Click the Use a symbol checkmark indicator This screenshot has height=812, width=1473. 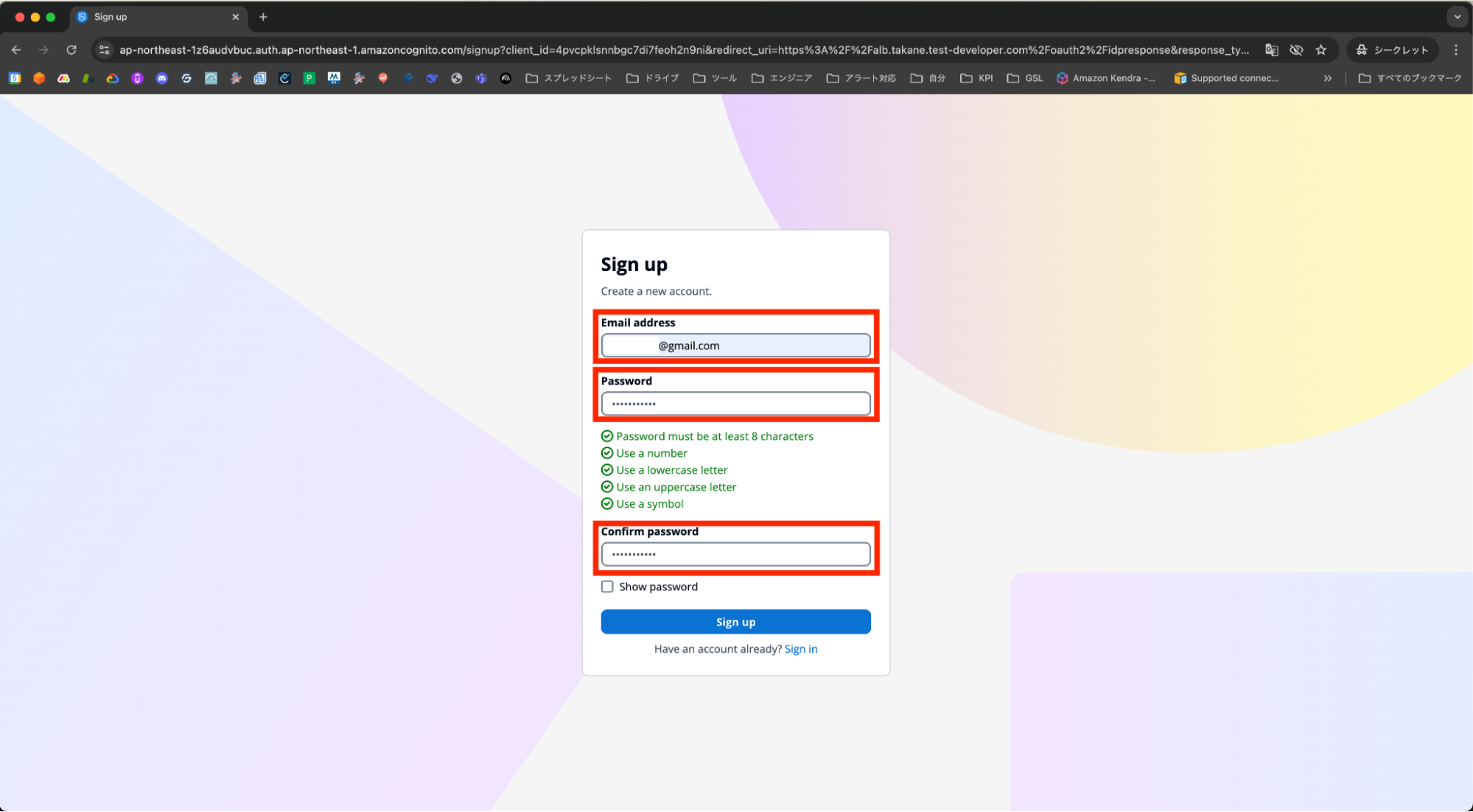606,503
